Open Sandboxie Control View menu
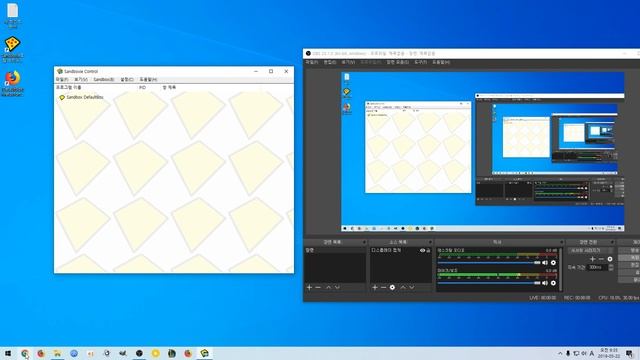This screenshot has height=360, width=640. click(x=81, y=80)
